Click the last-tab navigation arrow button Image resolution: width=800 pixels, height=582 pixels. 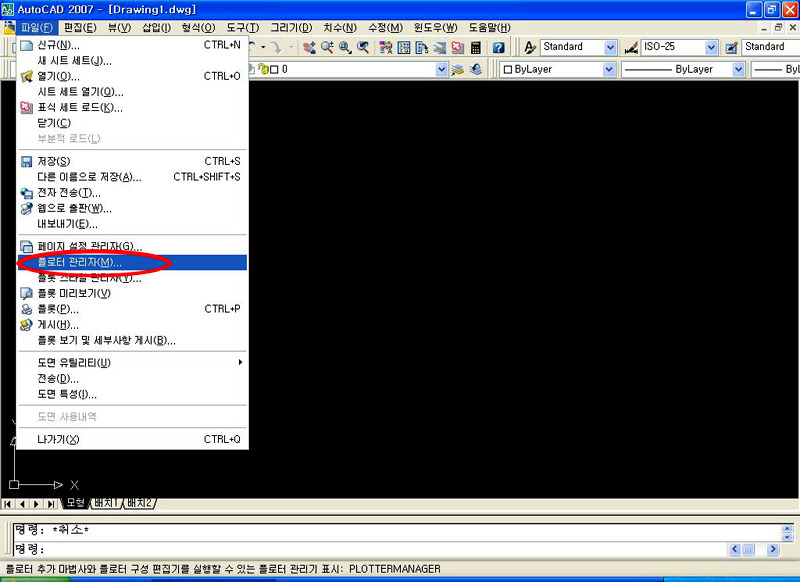pyautogui.click(x=51, y=504)
